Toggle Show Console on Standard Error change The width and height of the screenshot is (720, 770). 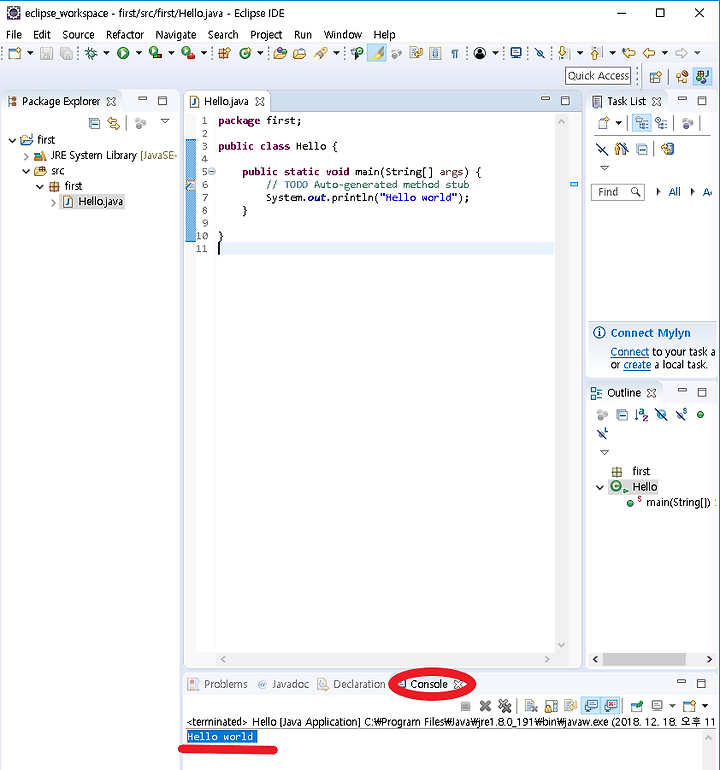(610, 706)
